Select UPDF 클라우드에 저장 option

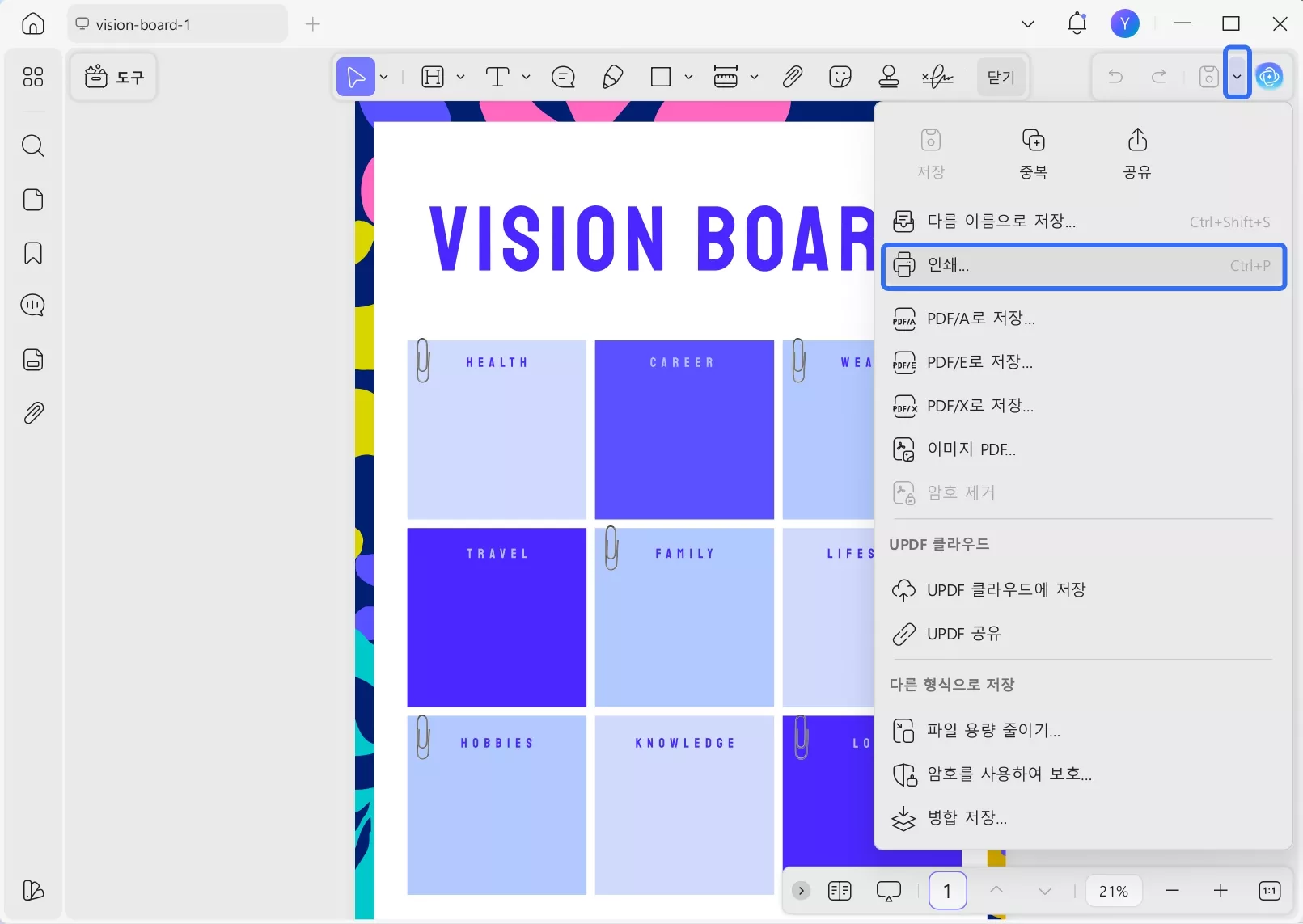pyautogui.click(x=1083, y=590)
